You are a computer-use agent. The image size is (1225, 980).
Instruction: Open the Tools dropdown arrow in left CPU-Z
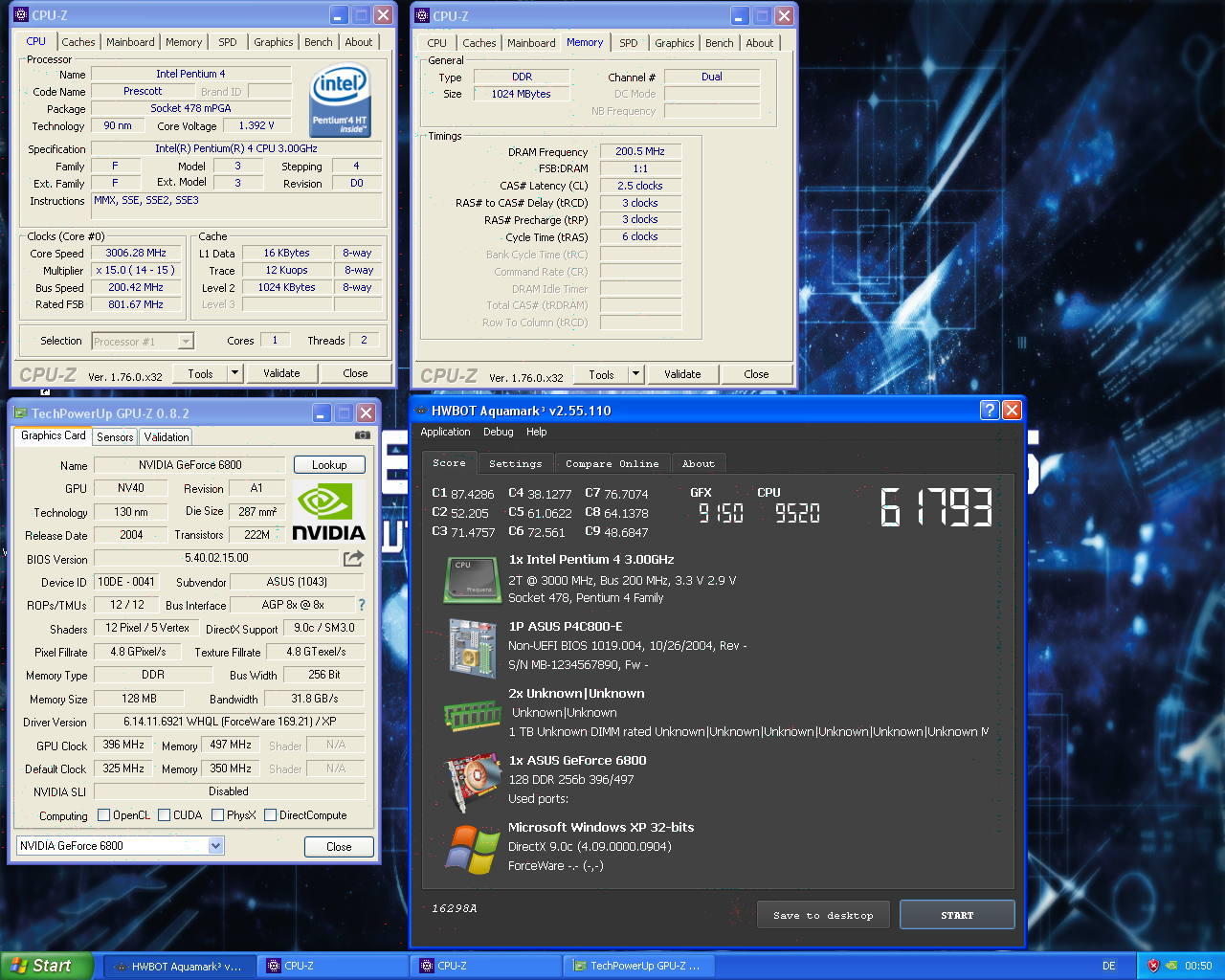pos(234,373)
